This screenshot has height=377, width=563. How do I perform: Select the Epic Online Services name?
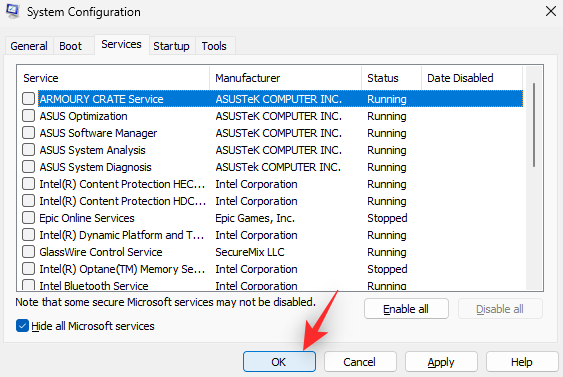87,218
